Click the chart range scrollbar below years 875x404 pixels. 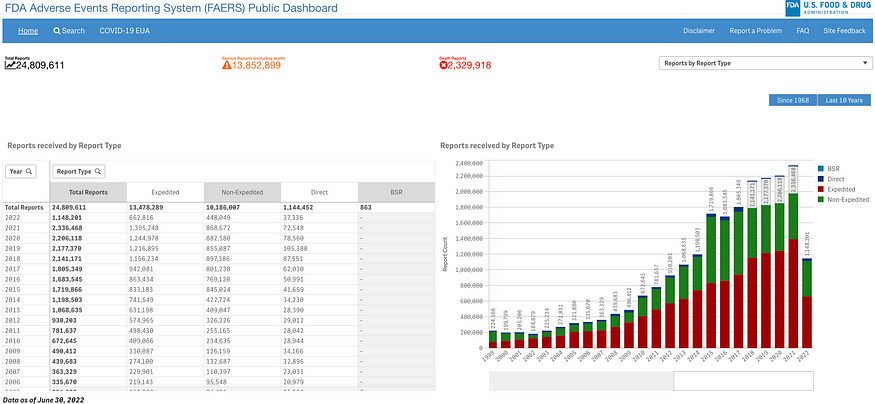pos(651,381)
